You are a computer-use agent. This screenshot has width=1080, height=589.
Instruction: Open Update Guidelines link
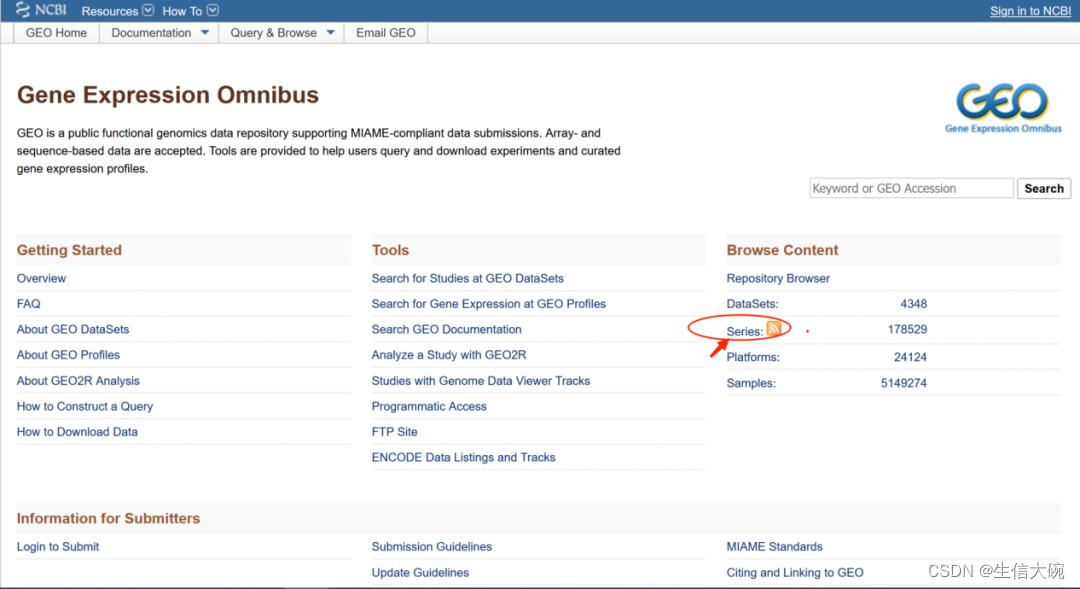coord(420,572)
